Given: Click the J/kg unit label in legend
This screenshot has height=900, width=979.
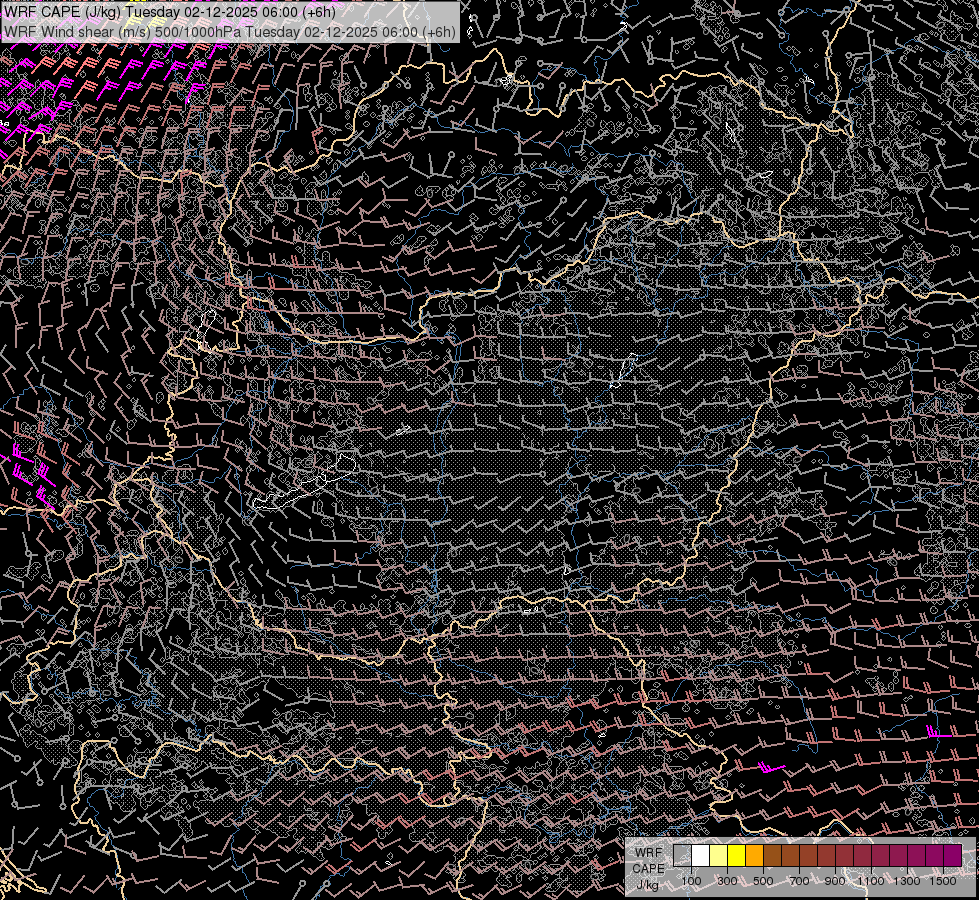Looking at the screenshot, I should point(648,886).
